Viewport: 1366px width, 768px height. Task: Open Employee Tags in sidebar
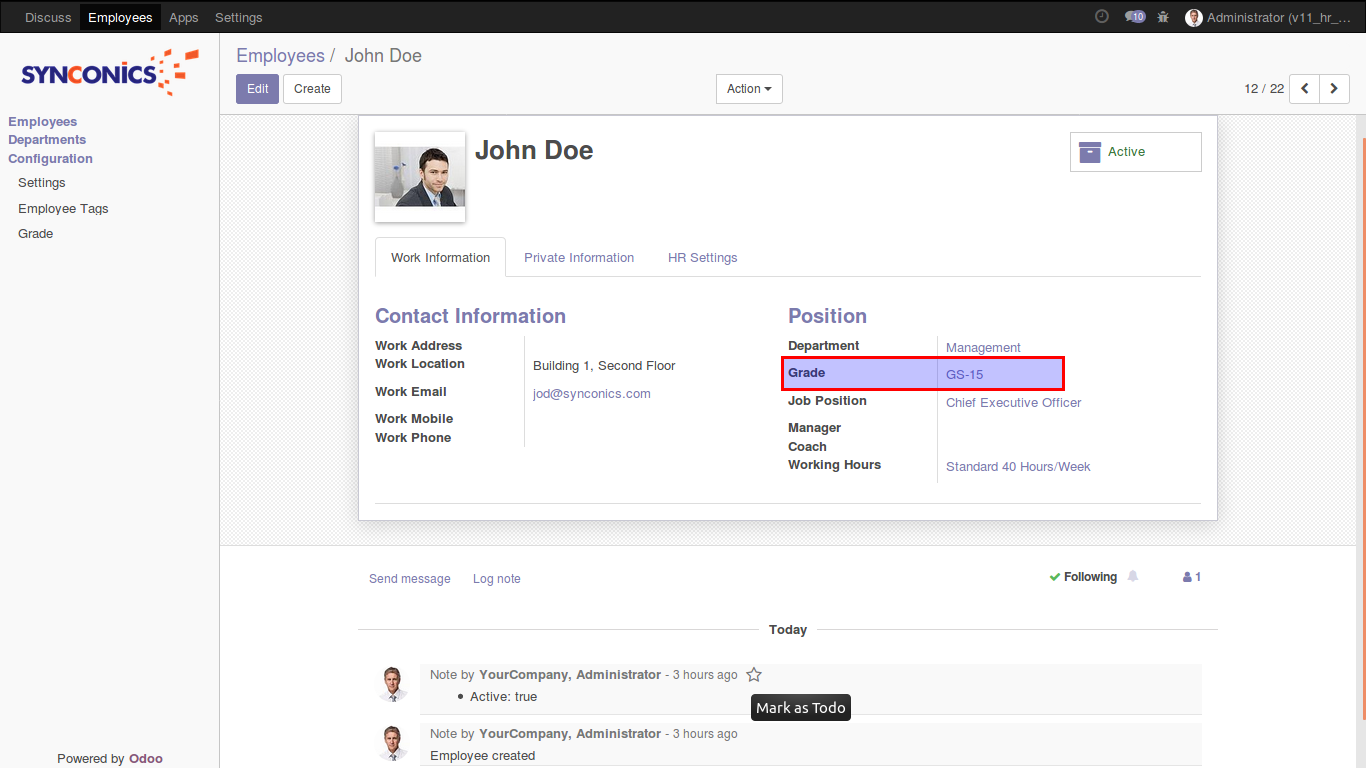(63, 209)
